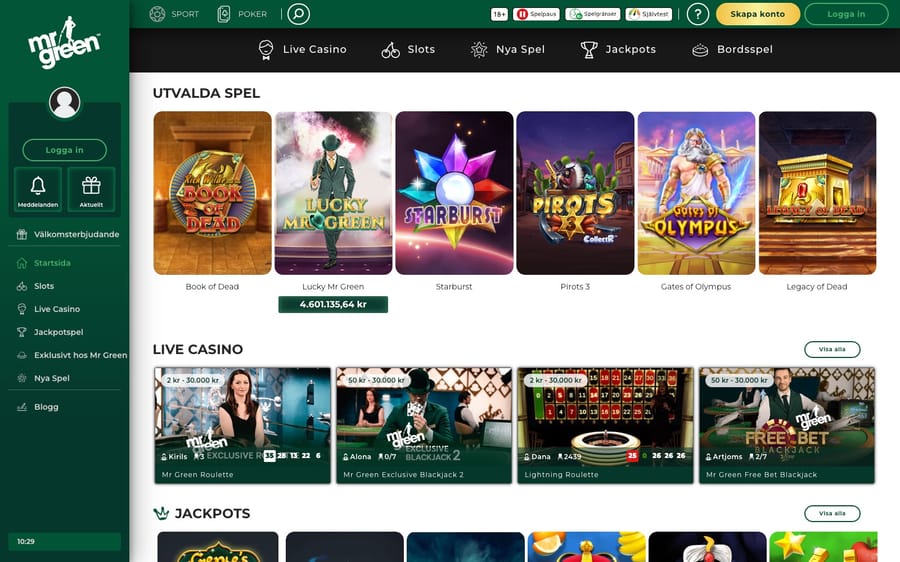The image size is (900, 562).
Task: Switch to Sport section
Action: [173, 14]
